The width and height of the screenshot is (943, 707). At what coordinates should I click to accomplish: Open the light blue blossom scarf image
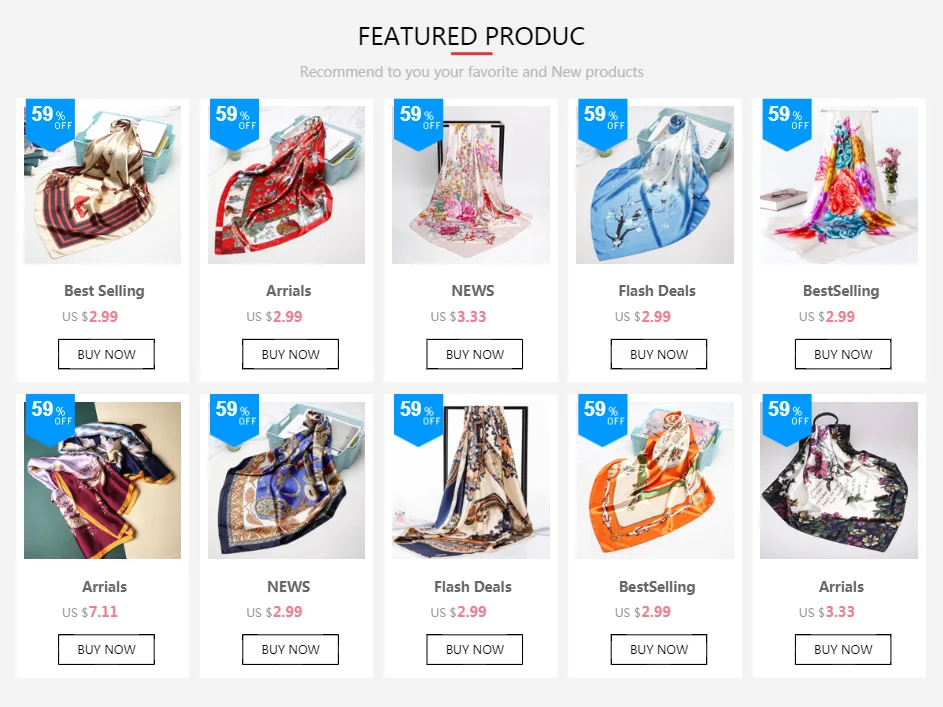pos(655,185)
